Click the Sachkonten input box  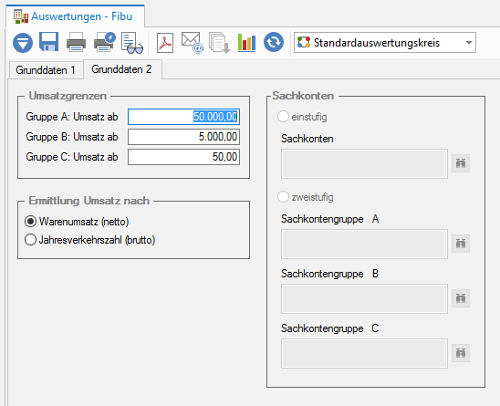tap(364, 164)
